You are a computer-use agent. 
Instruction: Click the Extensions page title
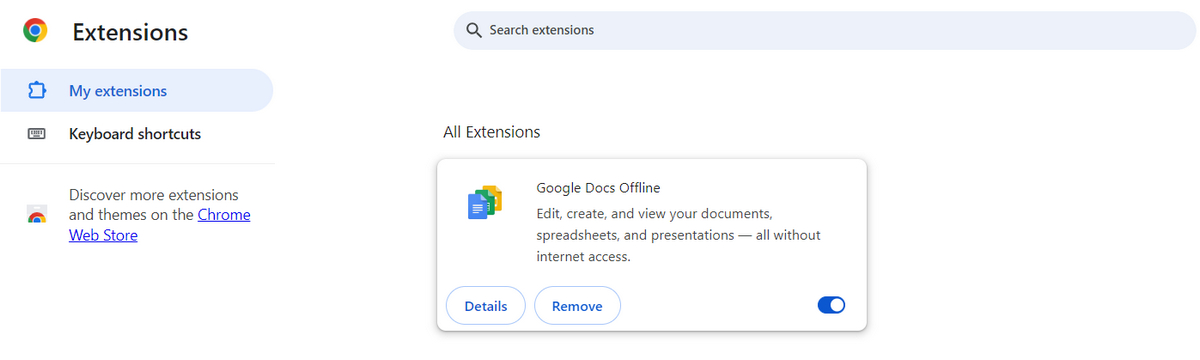coord(130,32)
